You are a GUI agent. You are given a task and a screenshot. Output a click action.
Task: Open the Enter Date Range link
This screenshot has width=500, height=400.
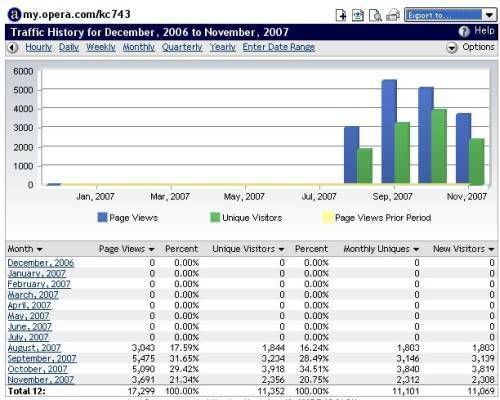click(279, 47)
